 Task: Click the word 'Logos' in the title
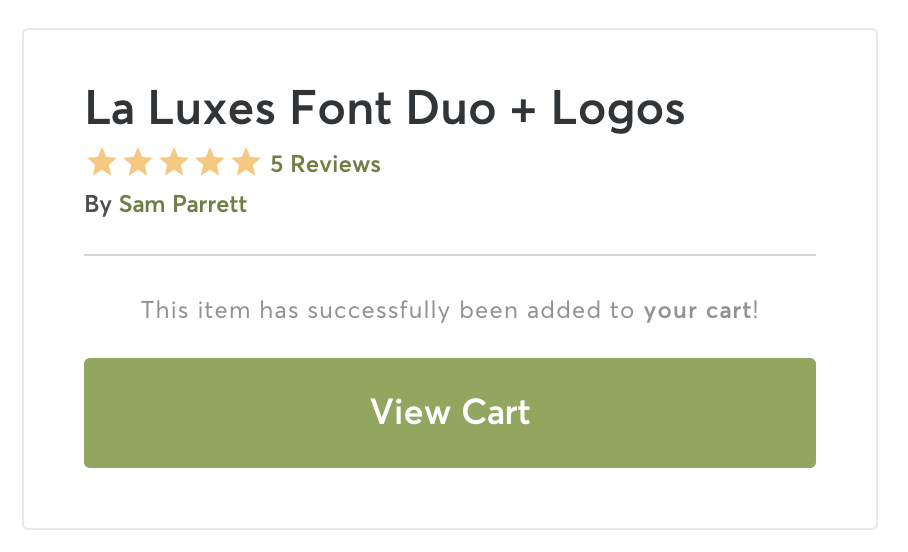click(x=618, y=110)
